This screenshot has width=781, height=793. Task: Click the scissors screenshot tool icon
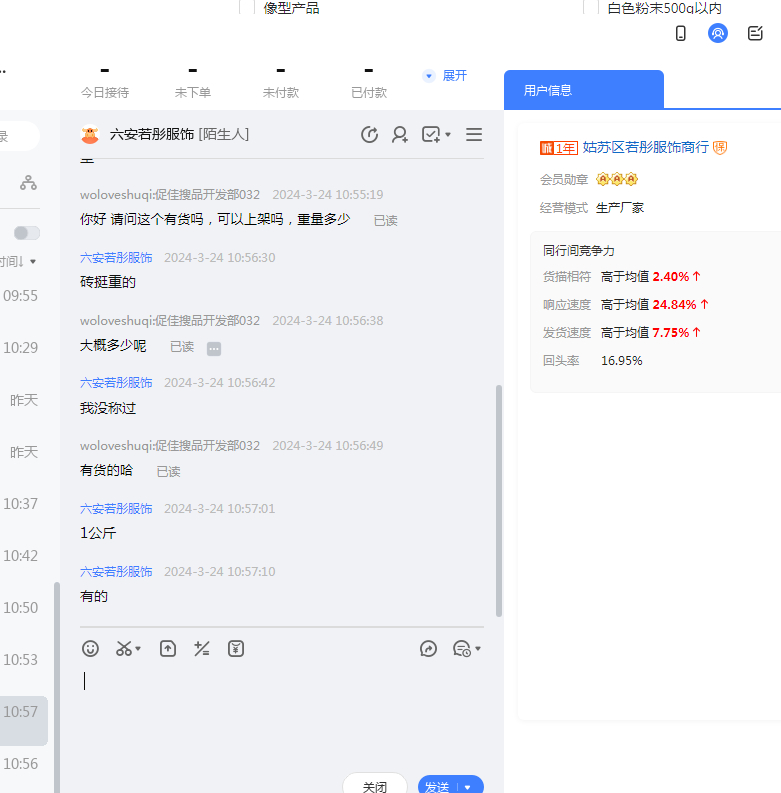(124, 649)
